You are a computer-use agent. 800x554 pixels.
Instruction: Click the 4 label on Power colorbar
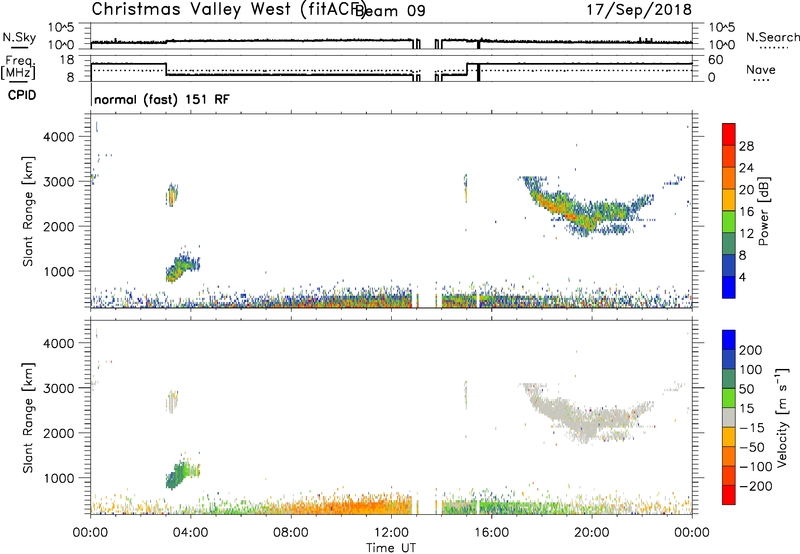click(743, 277)
